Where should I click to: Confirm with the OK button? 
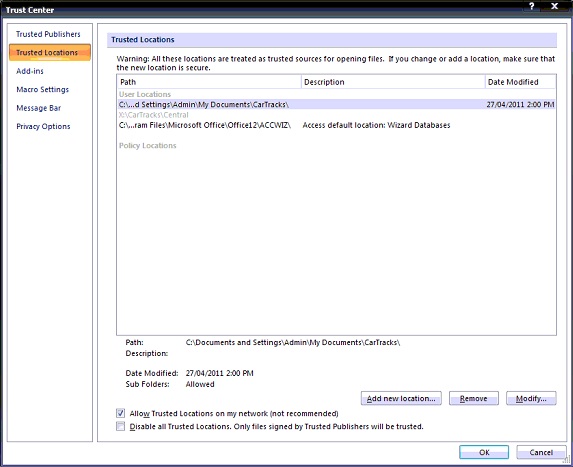484,452
